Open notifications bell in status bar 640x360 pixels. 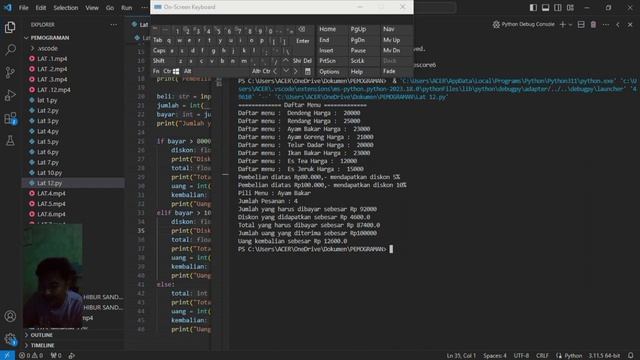click(x=631, y=356)
